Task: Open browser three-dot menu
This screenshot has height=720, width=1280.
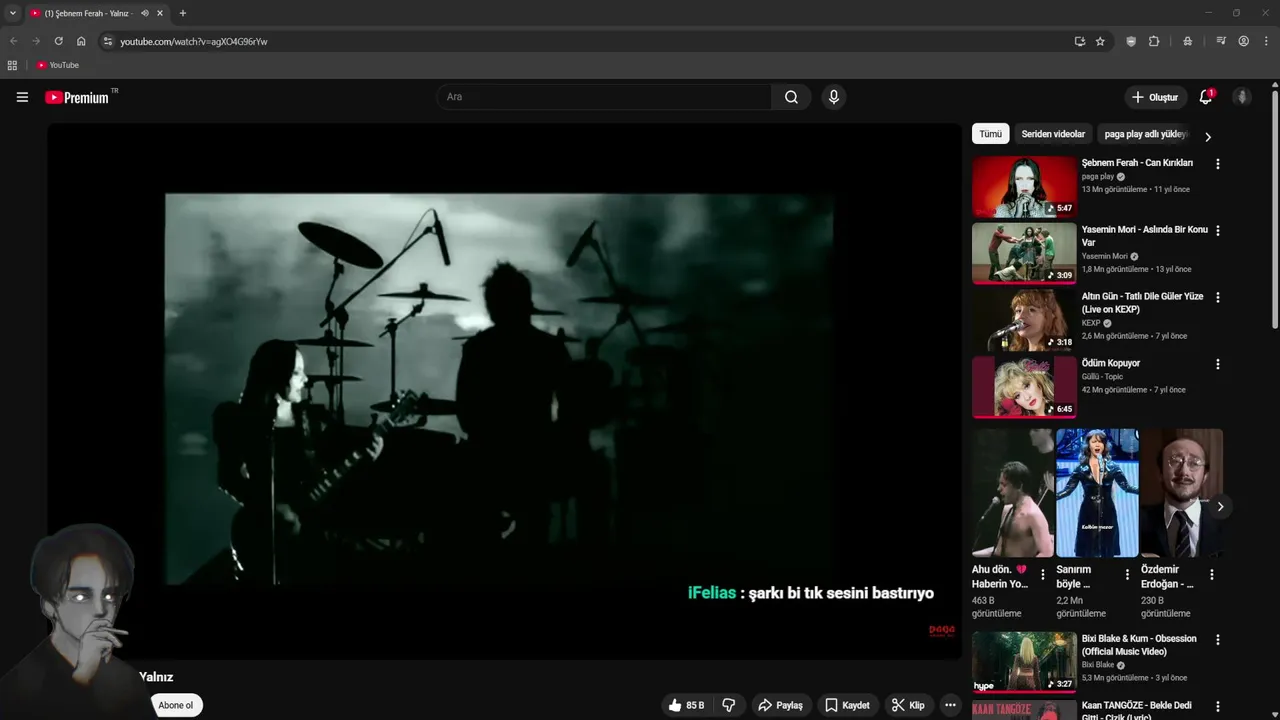Action: pos(1267,41)
